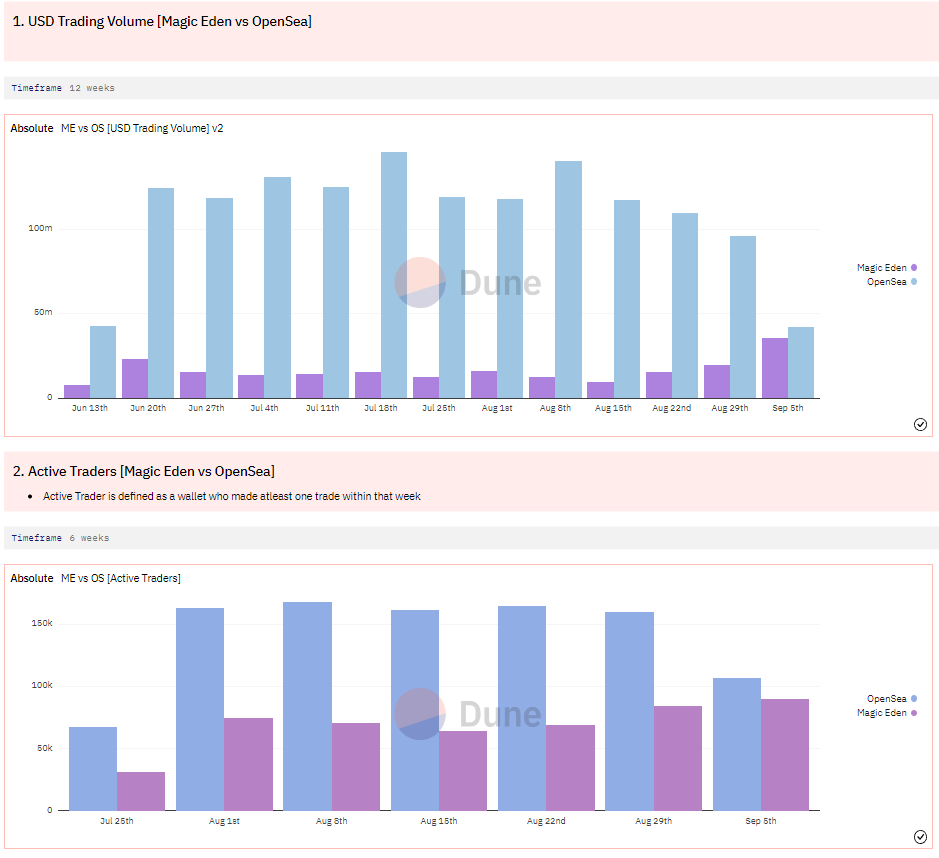Click heading '1. USD Trading Volume [Magic Eden vs OpenSea]'

[162, 22]
